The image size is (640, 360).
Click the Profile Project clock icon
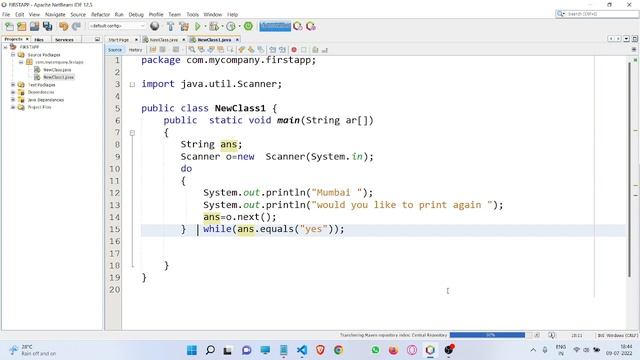231,27
